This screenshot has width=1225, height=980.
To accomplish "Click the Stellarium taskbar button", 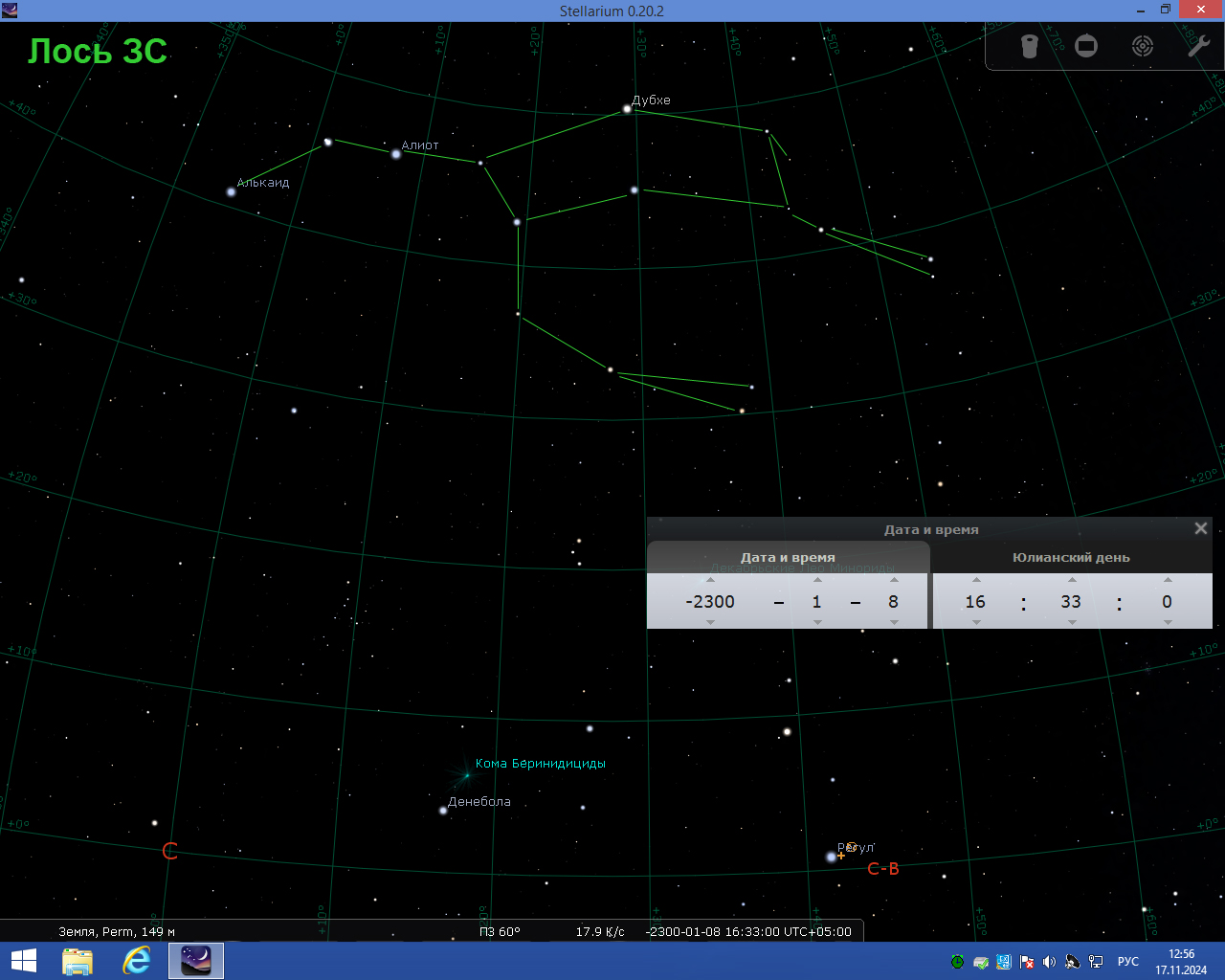I will (x=196, y=961).
